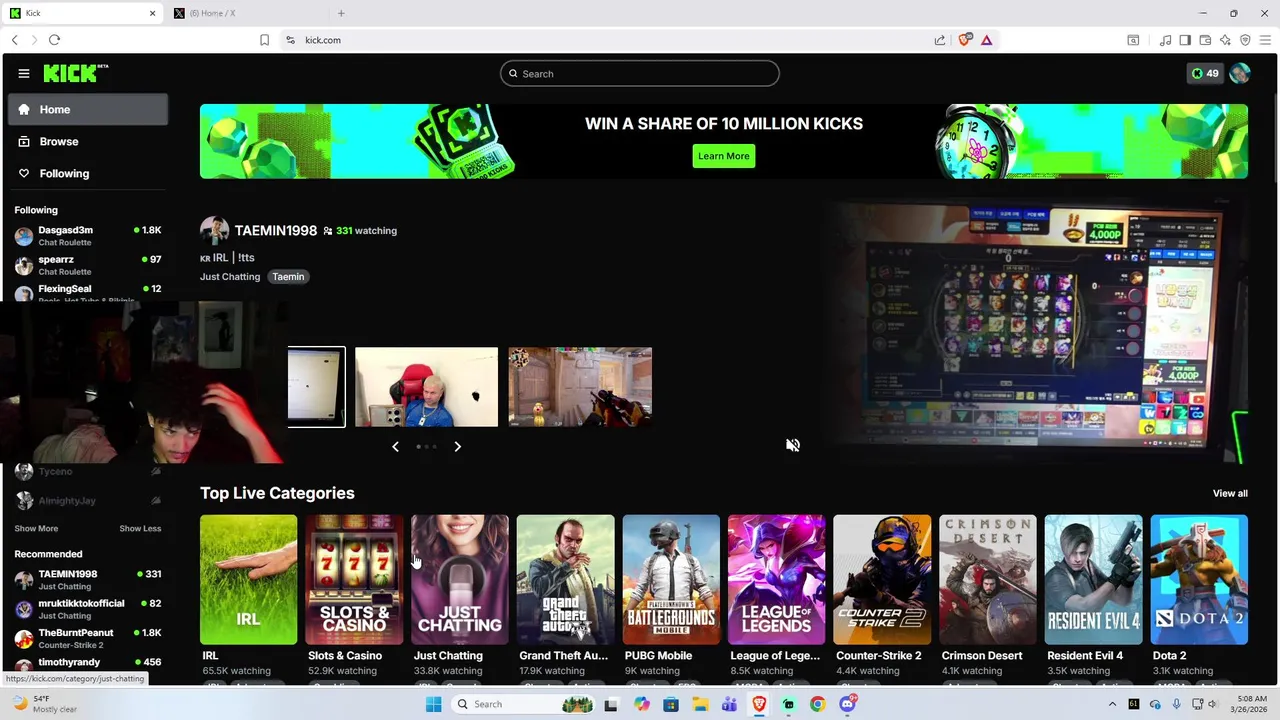Close the Kick tab
This screenshot has height=720, width=1280.
point(152,13)
